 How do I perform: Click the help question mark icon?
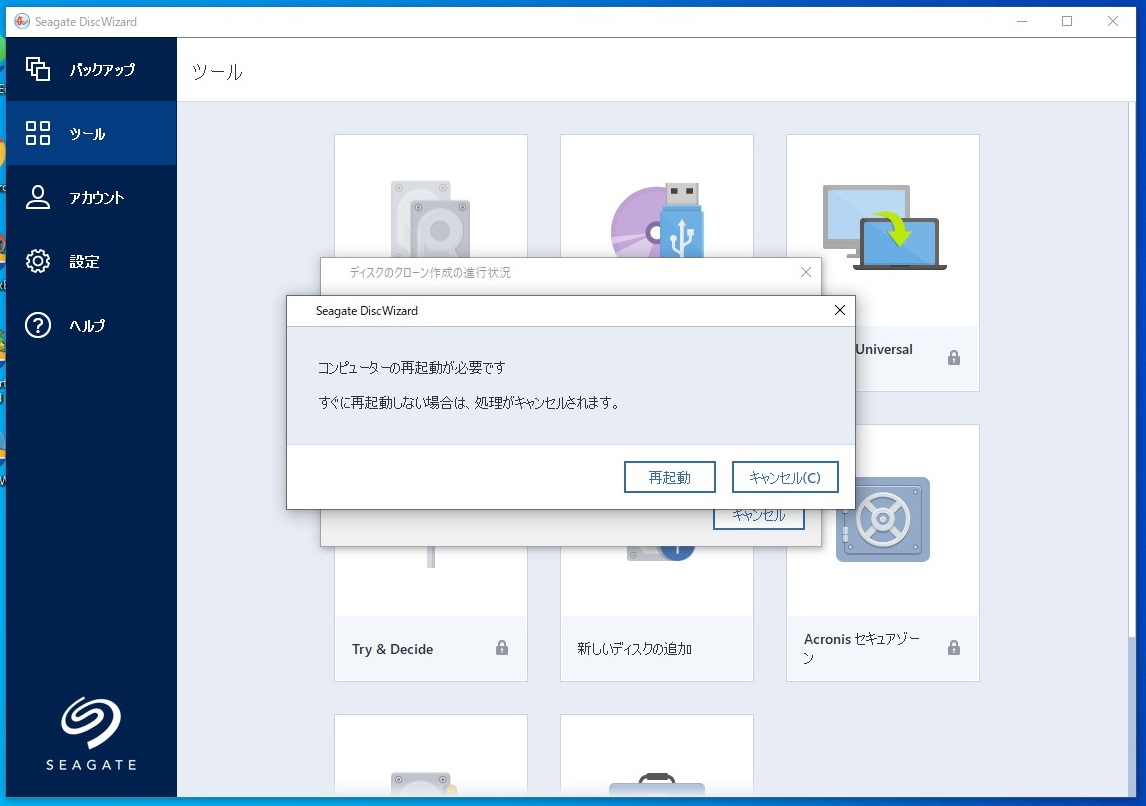pos(38,325)
